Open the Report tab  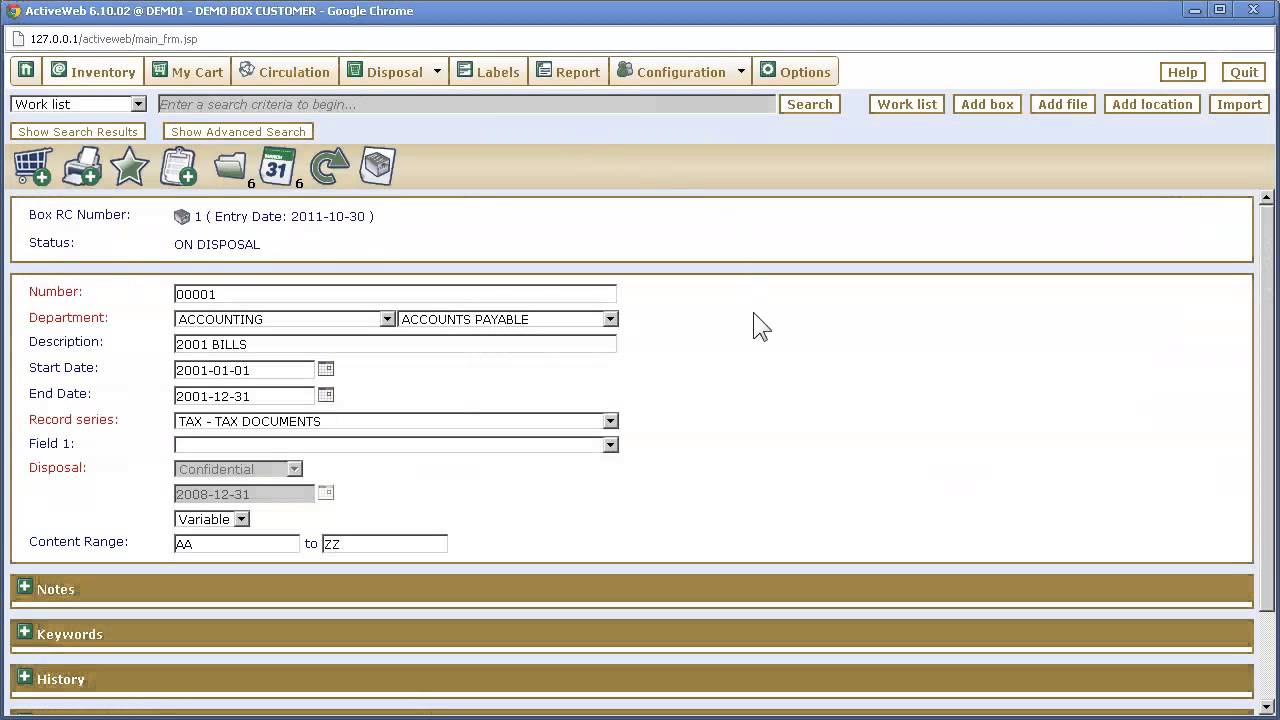coord(568,71)
